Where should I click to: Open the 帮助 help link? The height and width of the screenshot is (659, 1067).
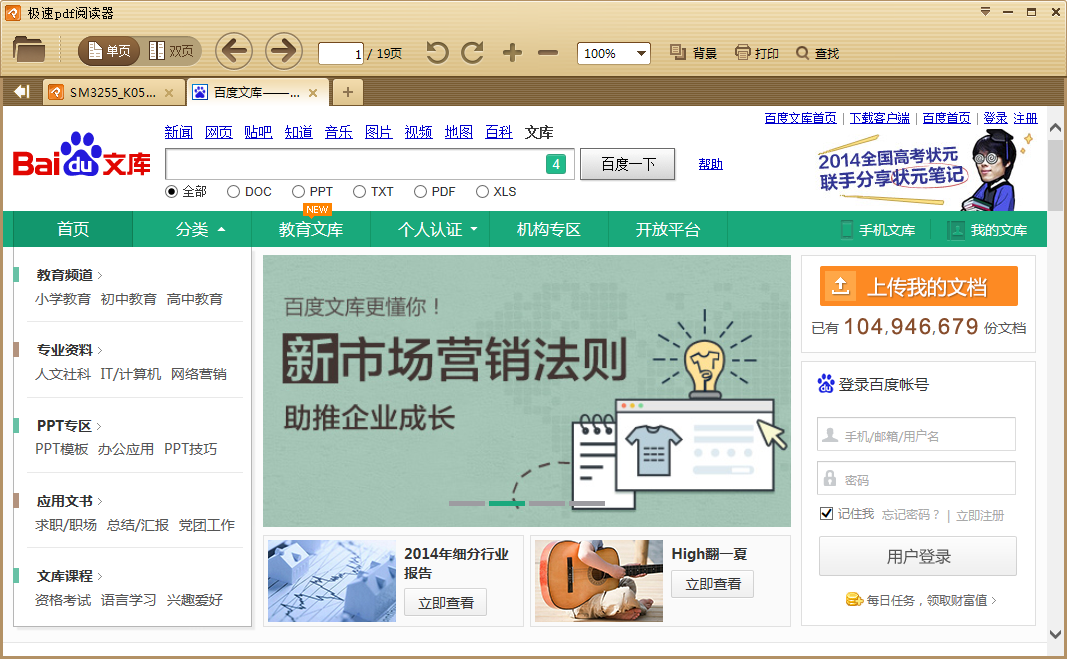(x=710, y=164)
